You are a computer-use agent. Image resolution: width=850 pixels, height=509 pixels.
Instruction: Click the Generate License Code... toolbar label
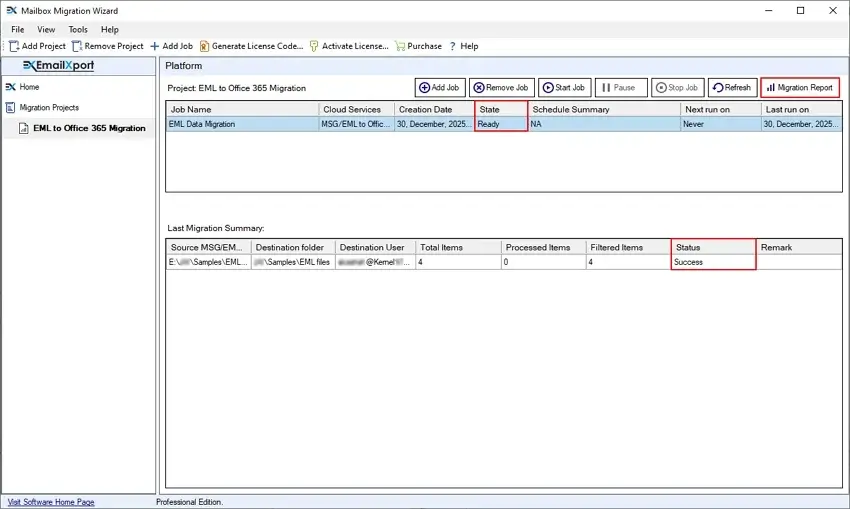(257, 46)
